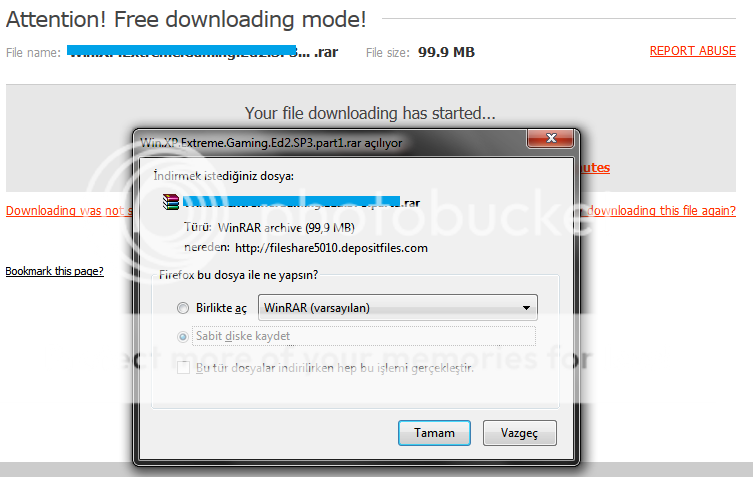
Task: Follow the 'Downloading was not' red link
Action: coord(69,210)
